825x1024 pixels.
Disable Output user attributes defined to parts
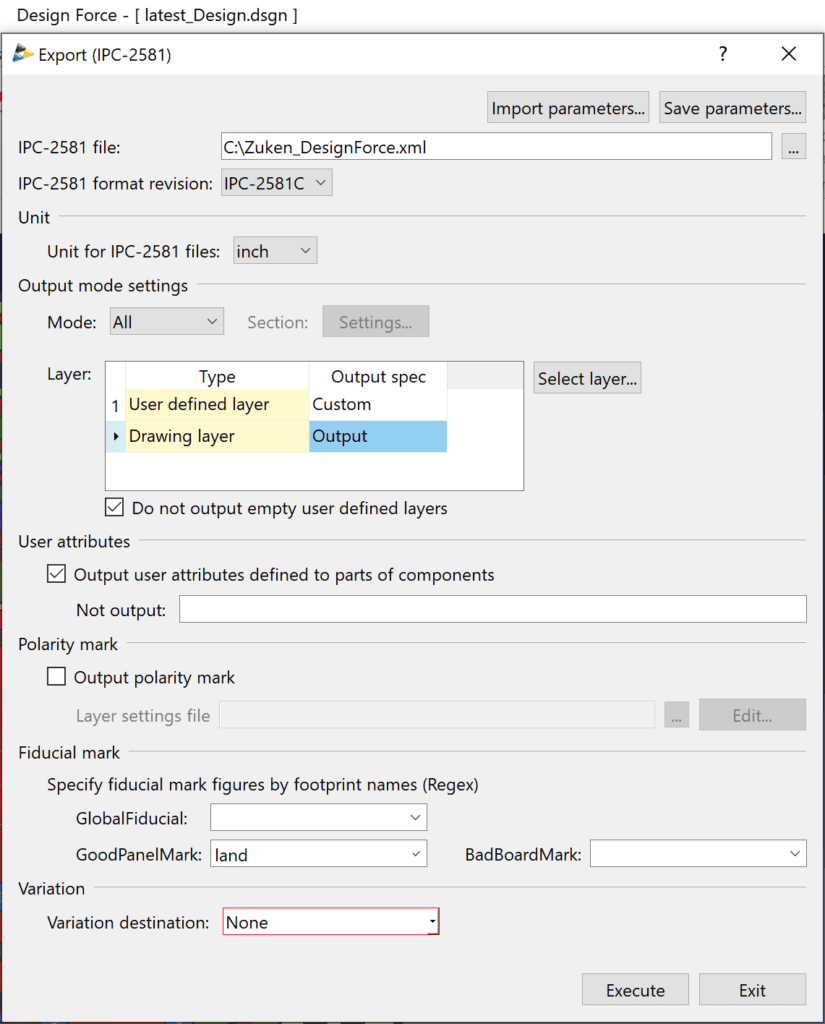pos(55,574)
